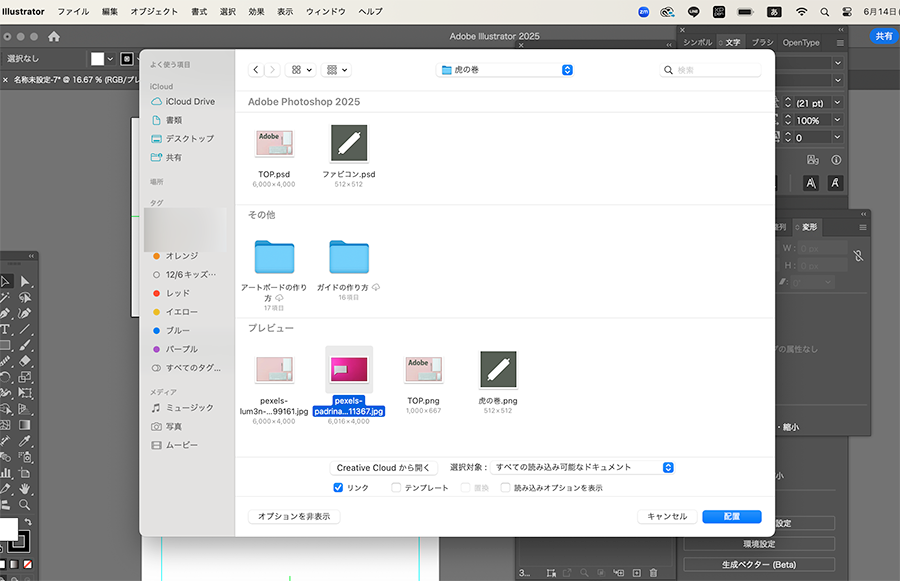This screenshot has height=581, width=900.
Task: Click the 生成ベクター (Beta) button
Action: click(x=759, y=565)
